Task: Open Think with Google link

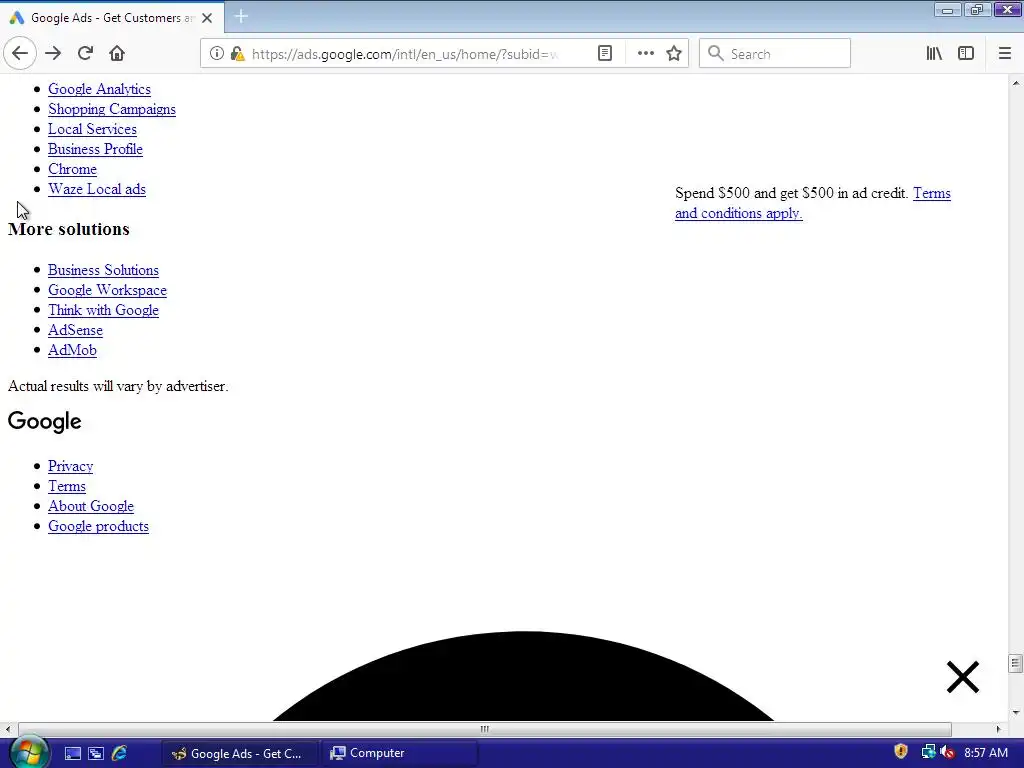Action: (x=103, y=310)
